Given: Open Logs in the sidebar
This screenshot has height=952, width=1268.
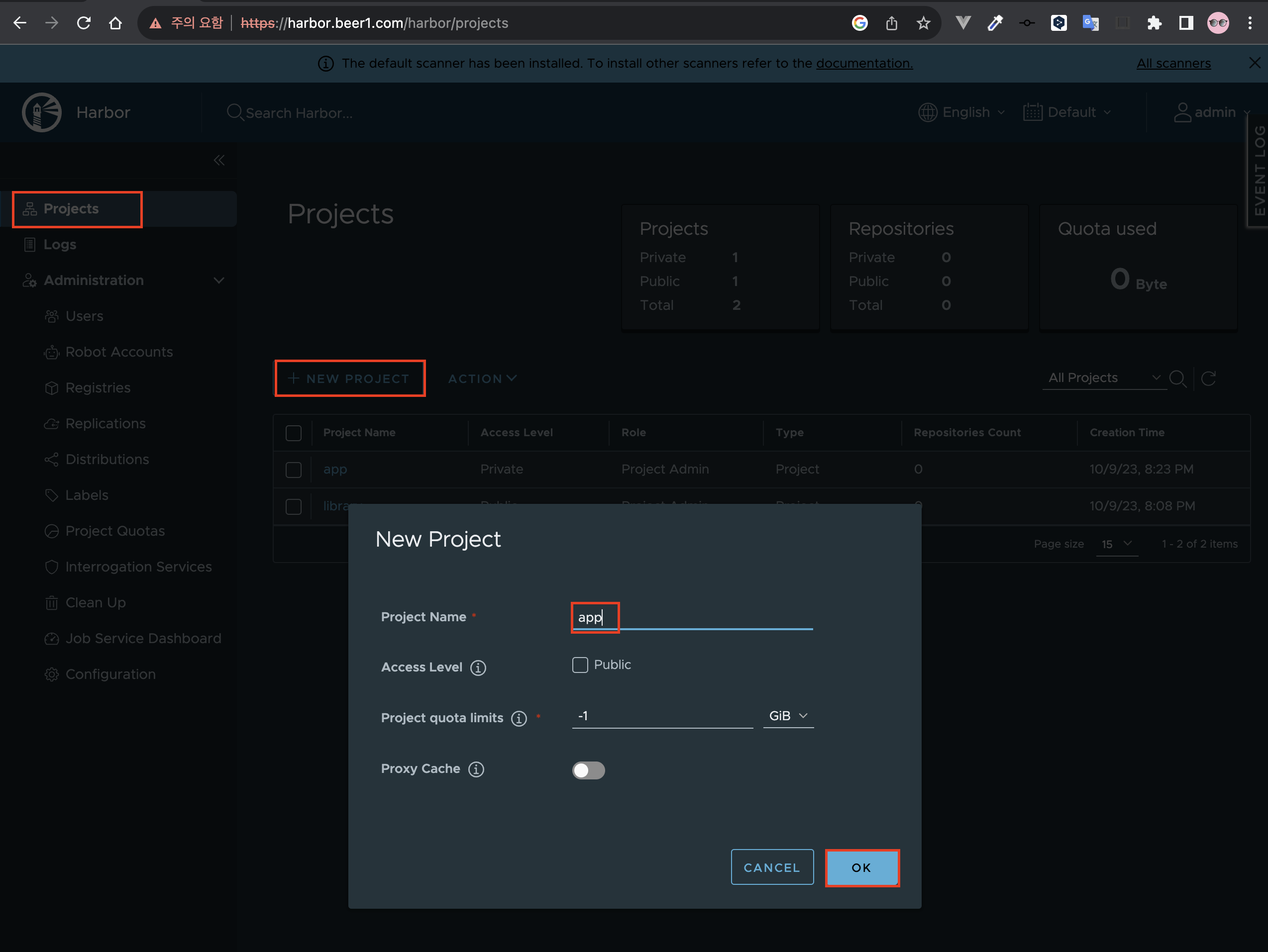Looking at the screenshot, I should [x=60, y=245].
